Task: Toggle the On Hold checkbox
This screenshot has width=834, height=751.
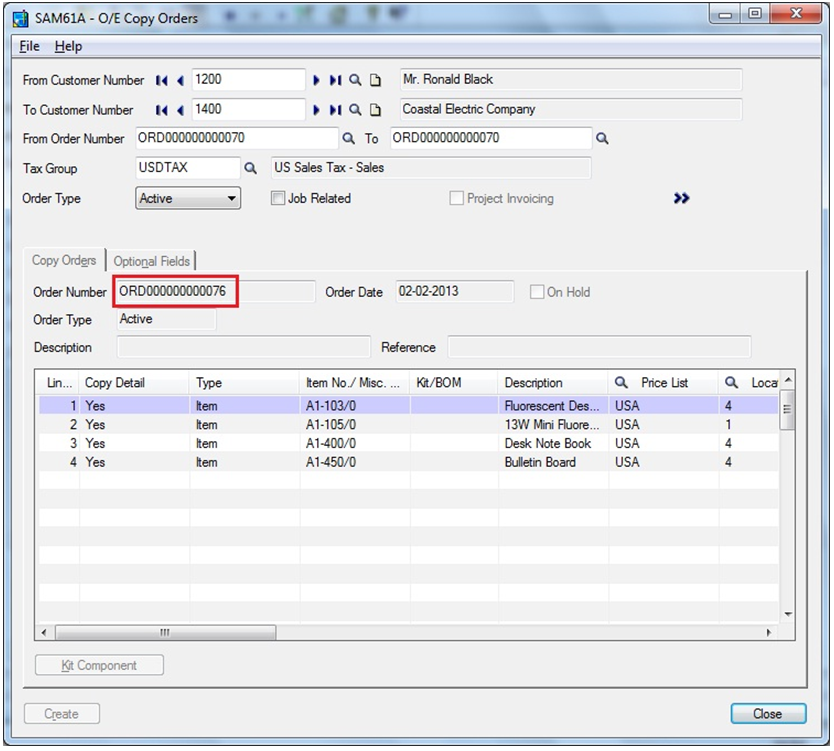Action: [537, 292]
